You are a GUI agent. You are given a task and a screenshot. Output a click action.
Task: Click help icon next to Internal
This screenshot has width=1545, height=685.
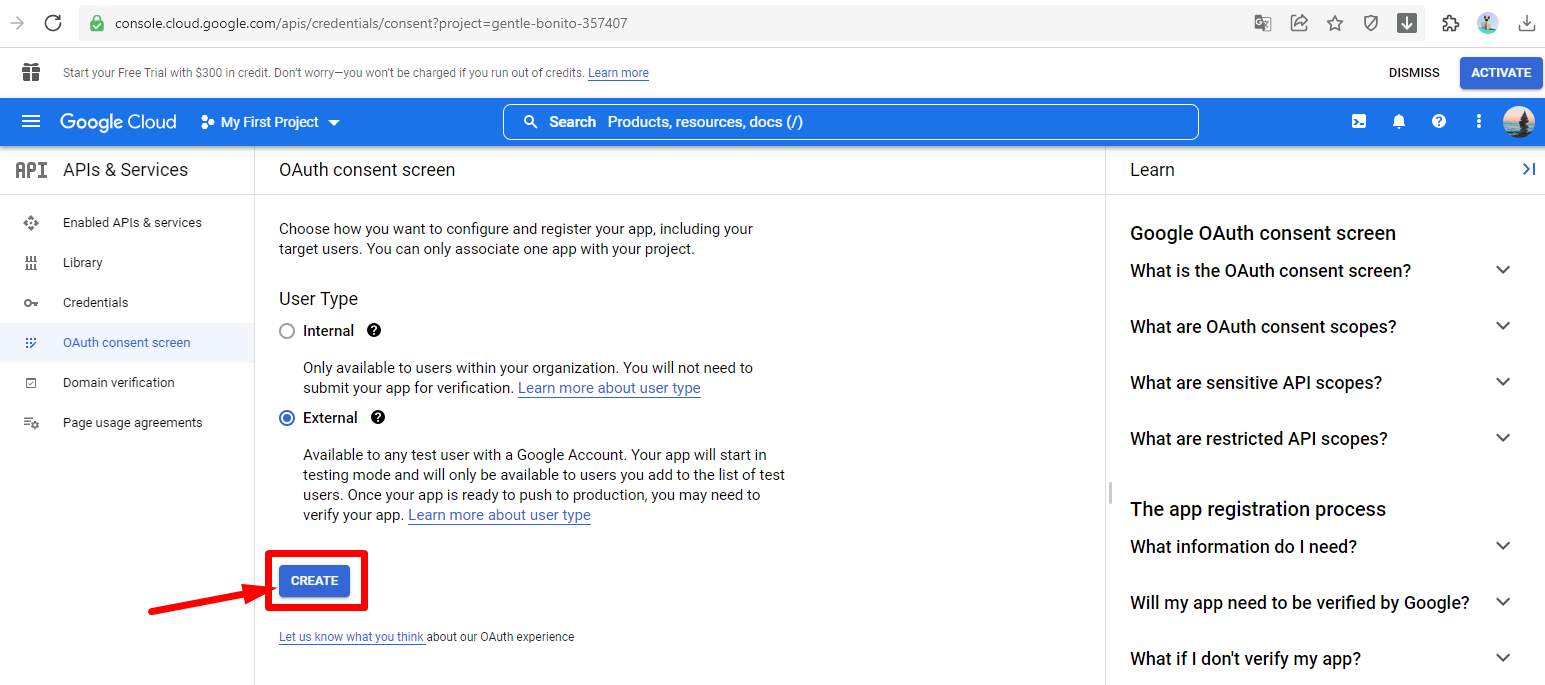[374, 331]
